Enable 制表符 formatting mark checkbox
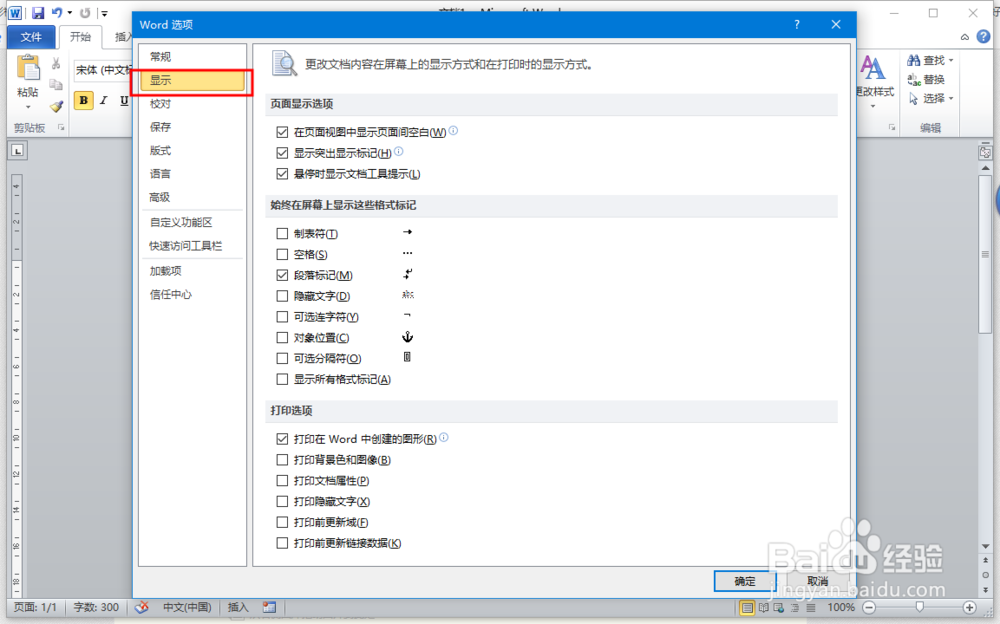The height and width of the screenshot is (624, 1000). tap(282, 234)
